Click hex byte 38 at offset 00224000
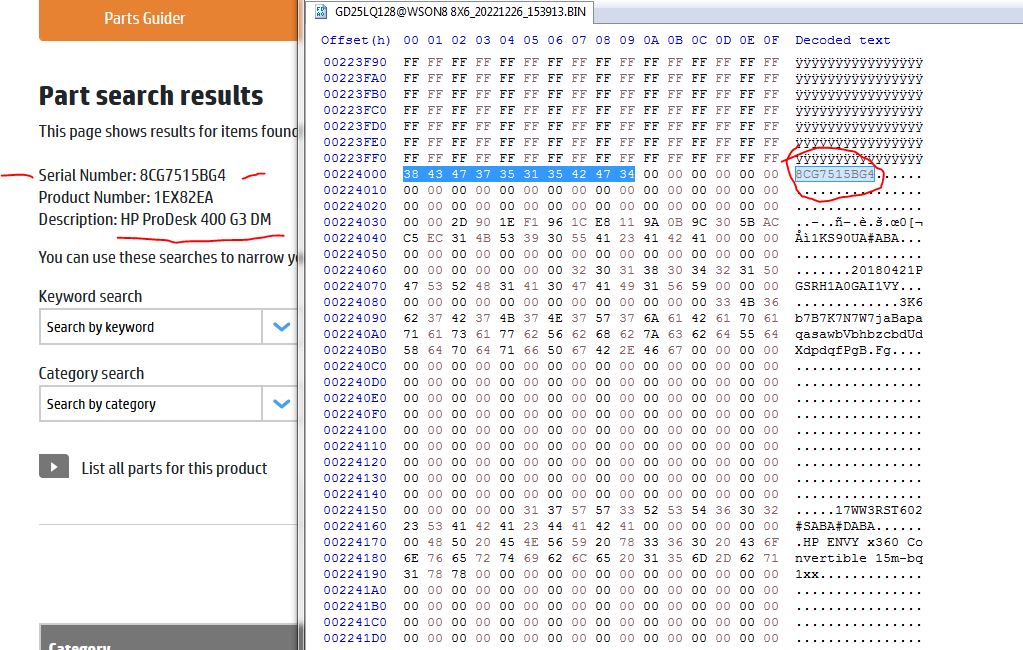1023x650 pixels. [x=411, y=174]
